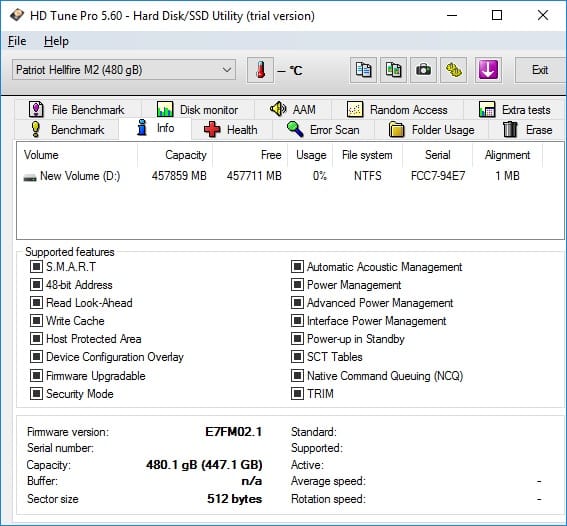Switch to the Health tab
567x526 pixels.
[x=231, y=130]
